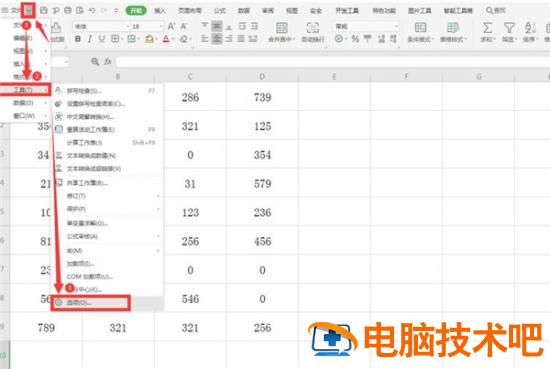Click the 查找 search box at ribbon end
The image size is (550, 369).
click(x=496, y=11)
